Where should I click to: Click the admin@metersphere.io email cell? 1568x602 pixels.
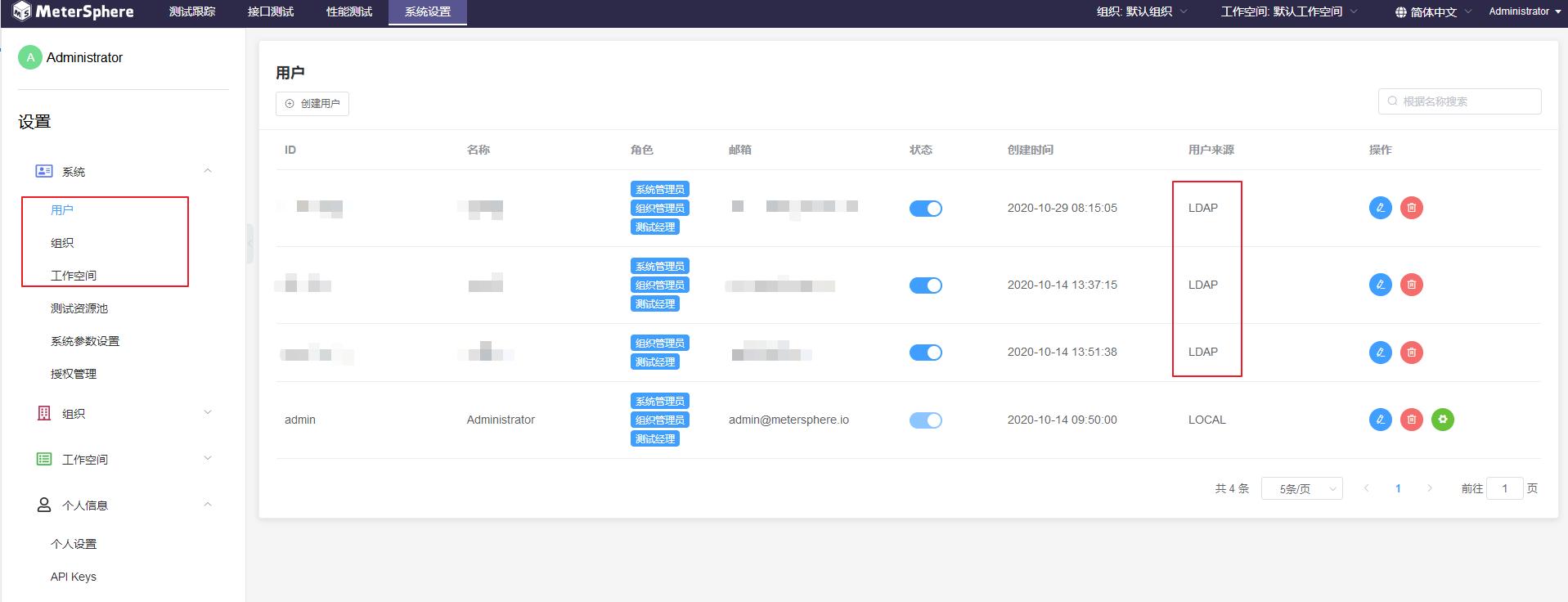(788, 420)
